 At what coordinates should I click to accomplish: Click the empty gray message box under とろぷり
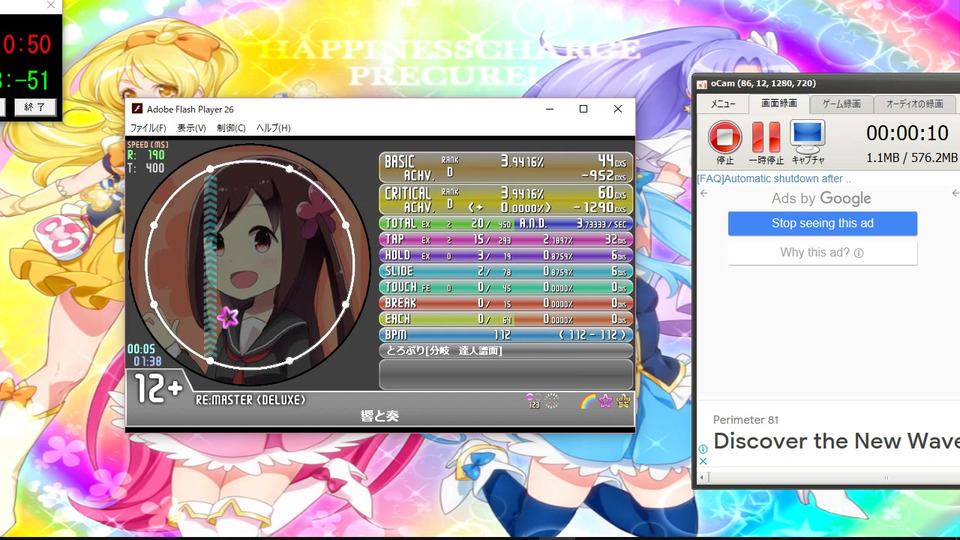coord(506,375)
